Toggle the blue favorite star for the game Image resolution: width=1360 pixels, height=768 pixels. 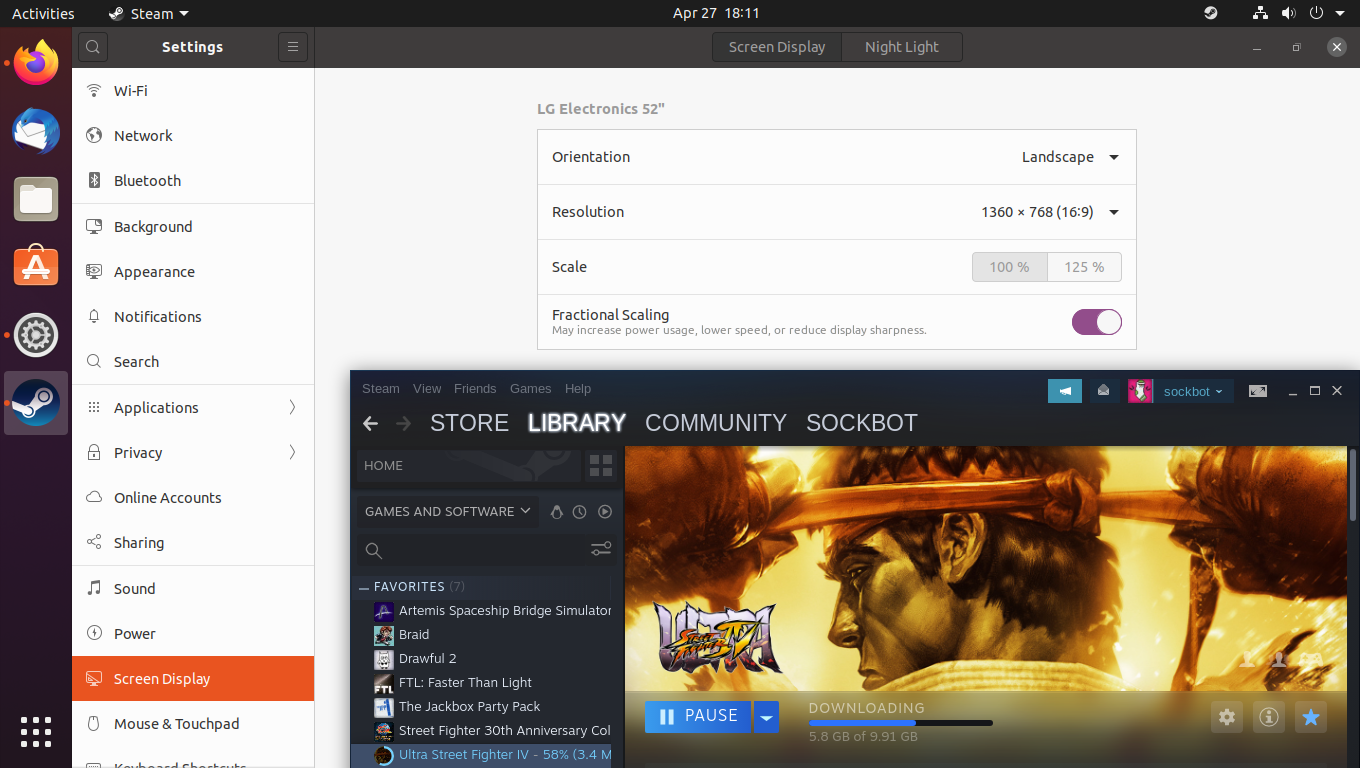1310,717
